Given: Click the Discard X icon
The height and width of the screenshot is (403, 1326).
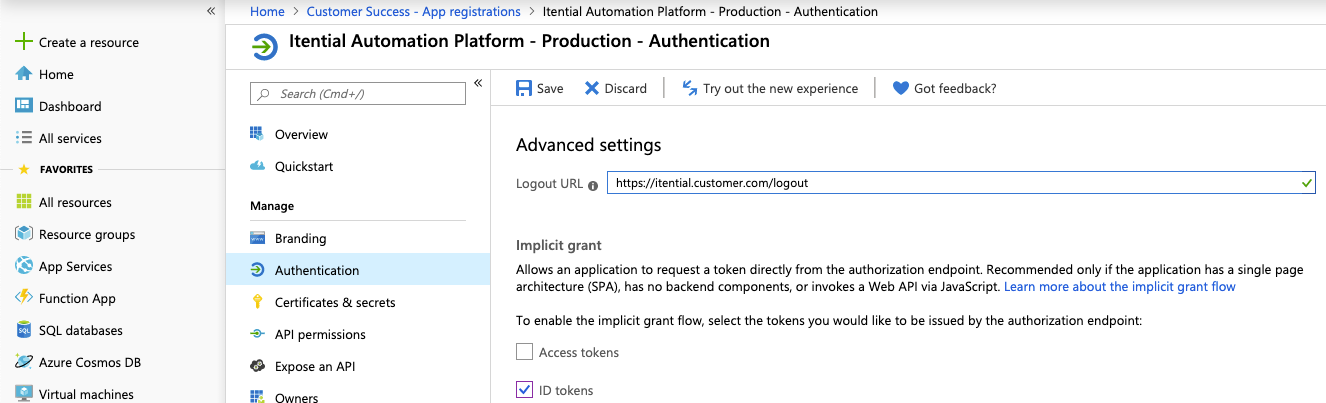Looking at the screenshot, I should pos(592,88).
